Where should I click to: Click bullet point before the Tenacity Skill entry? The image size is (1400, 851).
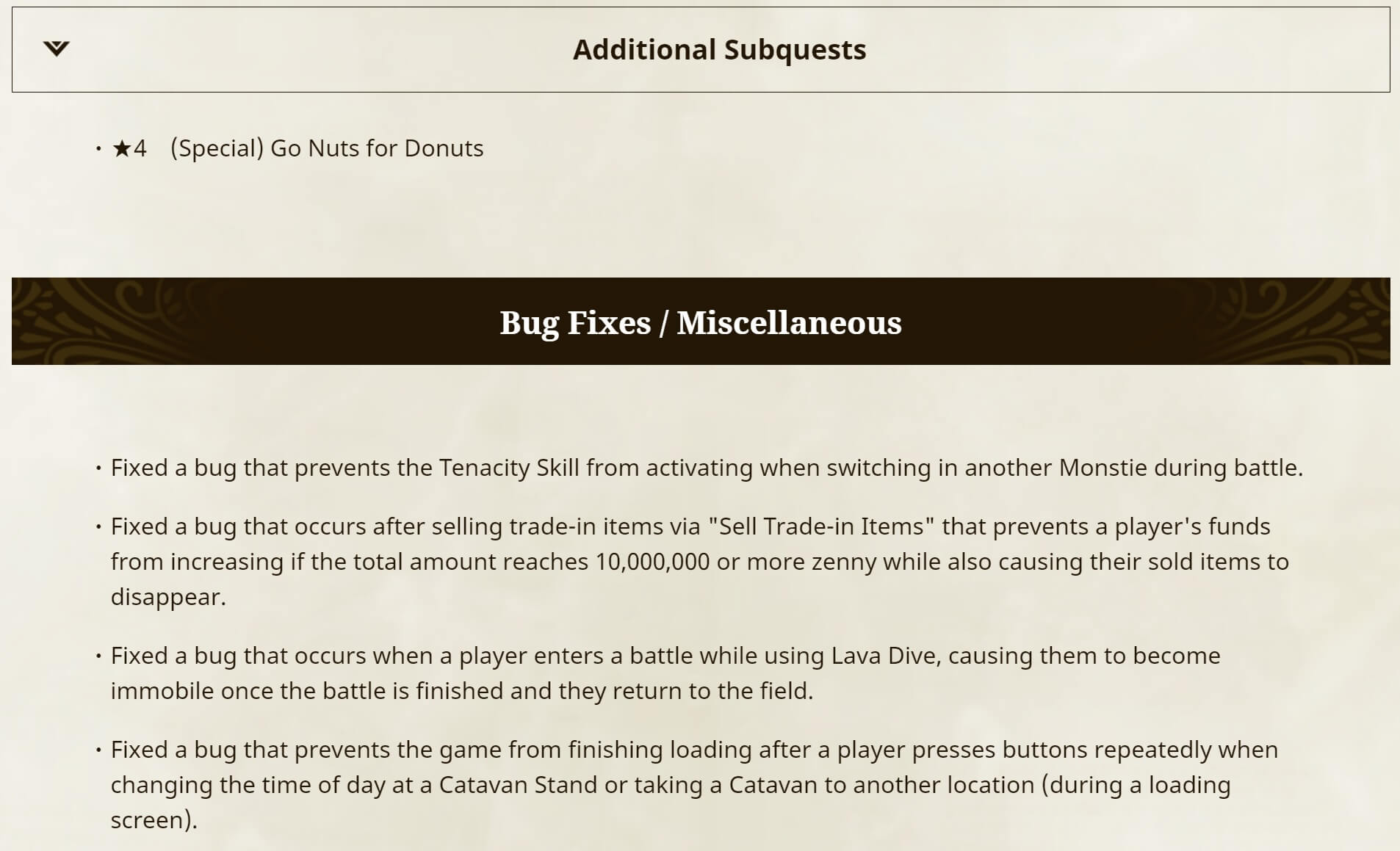coord(98,468)
